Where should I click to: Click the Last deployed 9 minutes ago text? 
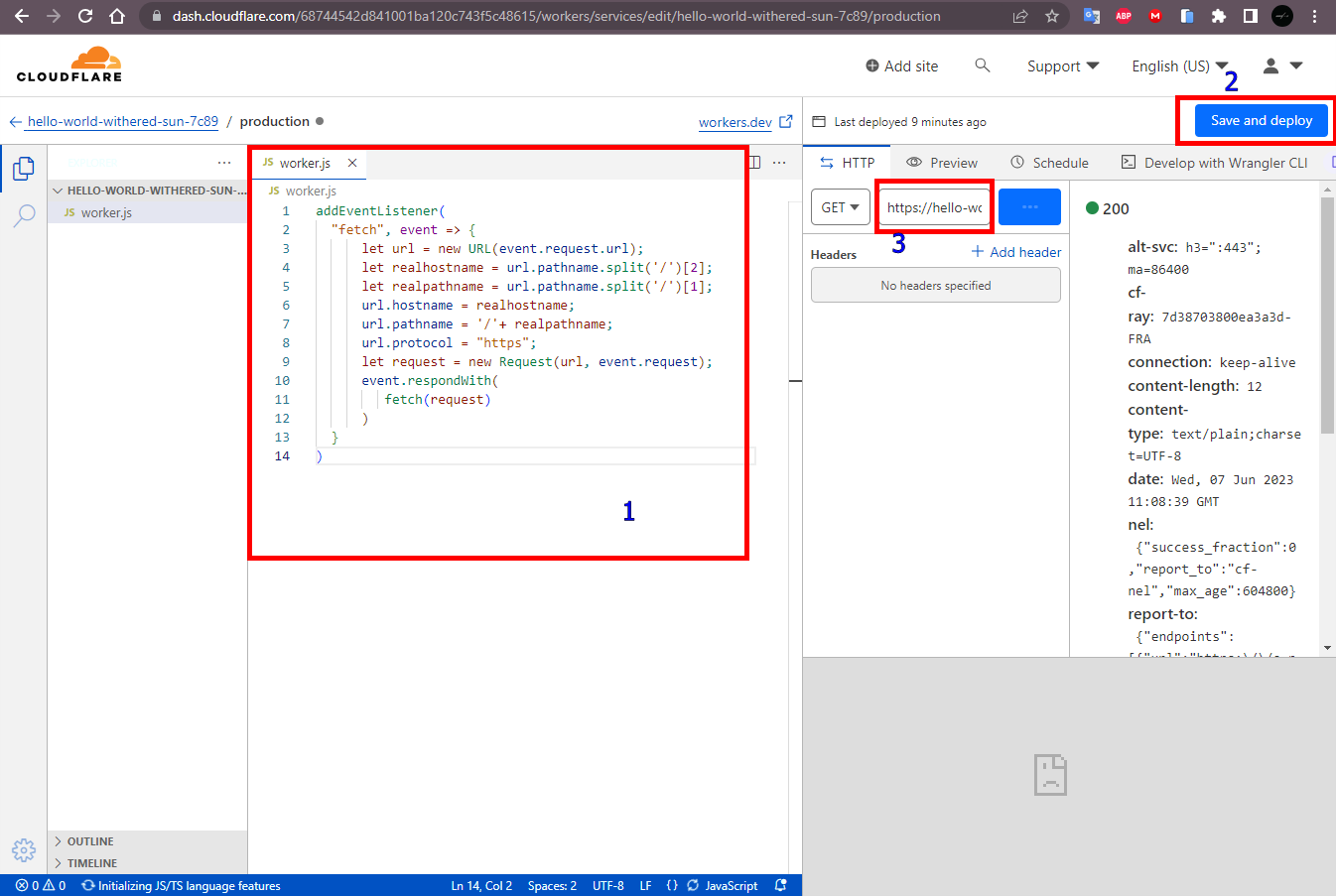click(910, 122)
